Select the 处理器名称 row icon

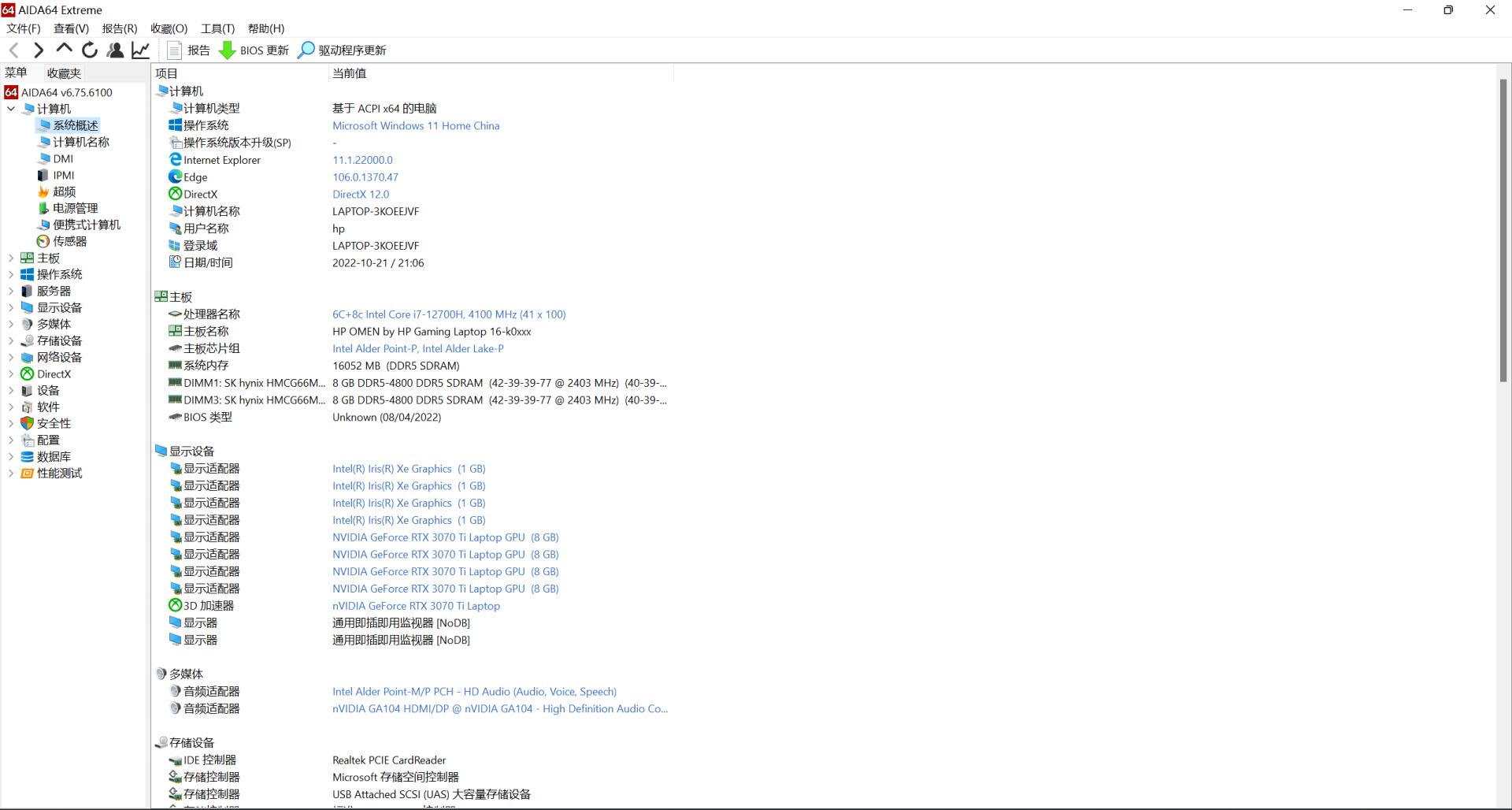pyautogui.click(x=175, y=314)
